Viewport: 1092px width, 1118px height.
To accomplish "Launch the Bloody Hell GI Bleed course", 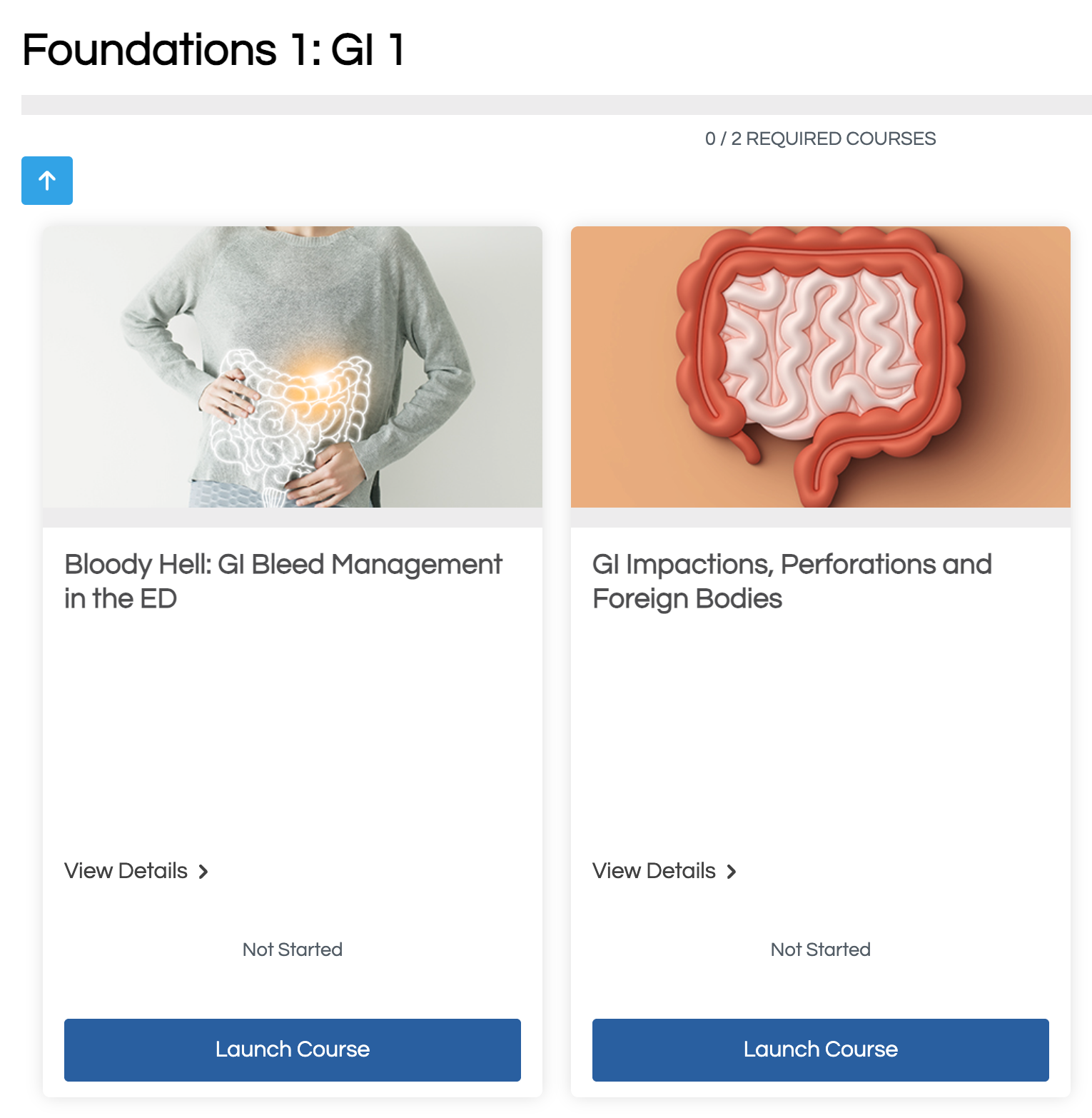I will pos(293,1049).
